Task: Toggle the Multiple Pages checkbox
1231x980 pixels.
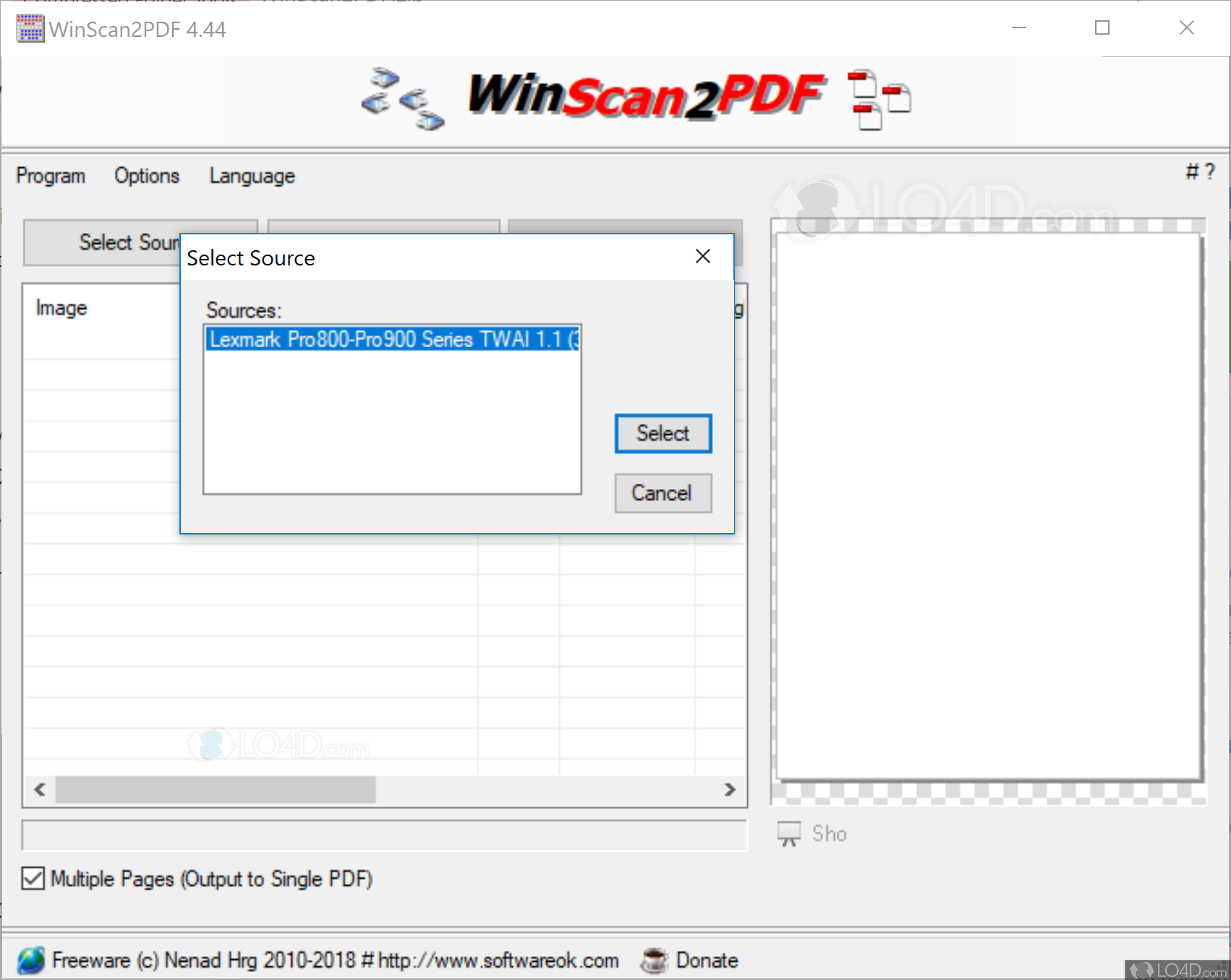Action: click(x=33, y=879)
